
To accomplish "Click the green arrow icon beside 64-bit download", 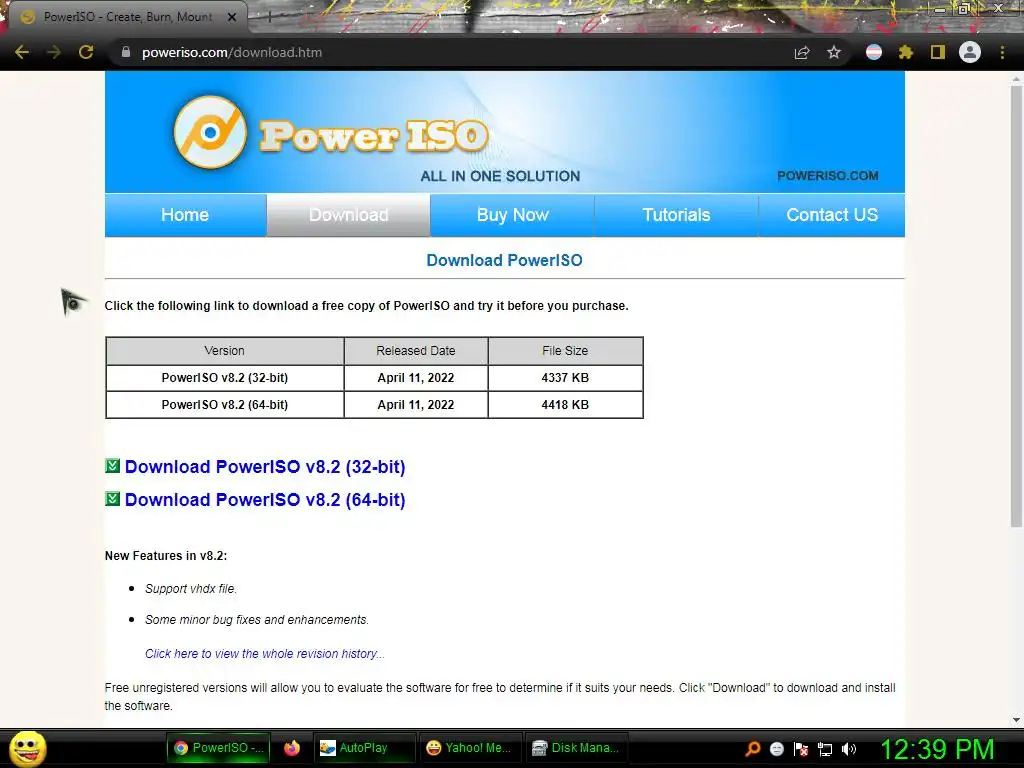I will [x=112, y=499].
